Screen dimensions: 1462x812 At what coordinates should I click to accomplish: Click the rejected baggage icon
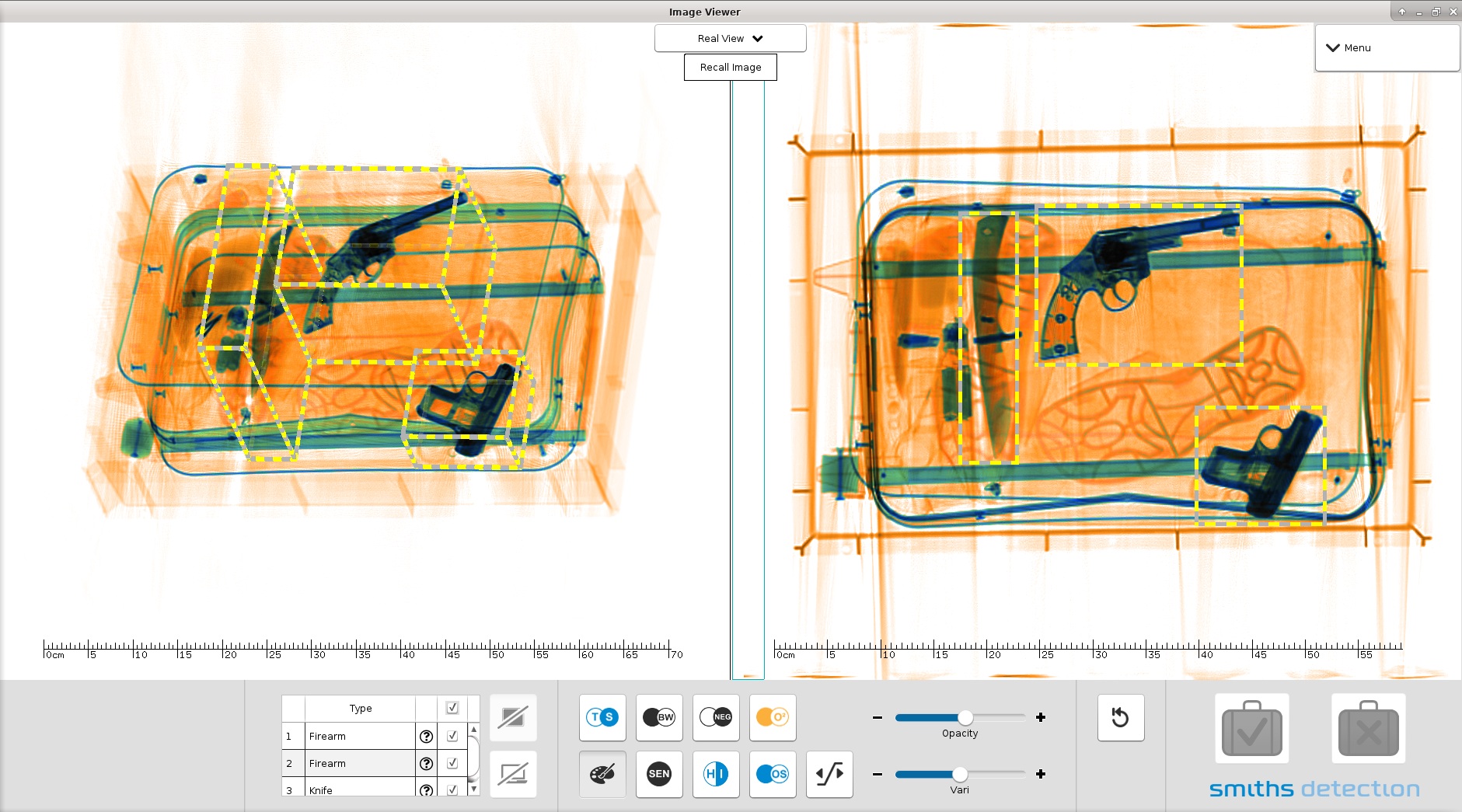[1368, 728]
